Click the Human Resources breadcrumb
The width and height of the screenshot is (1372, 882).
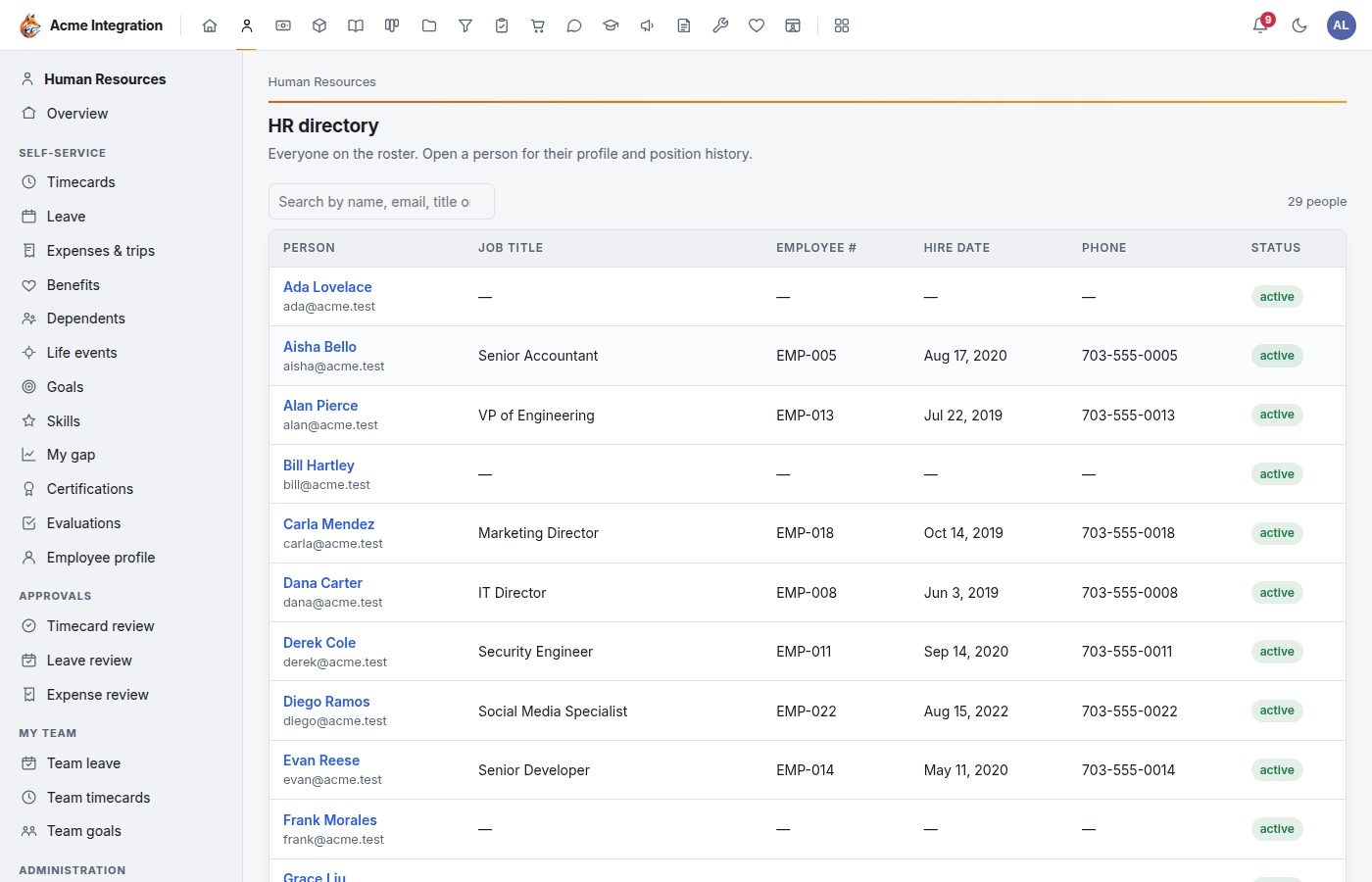(x=322, y=82)
